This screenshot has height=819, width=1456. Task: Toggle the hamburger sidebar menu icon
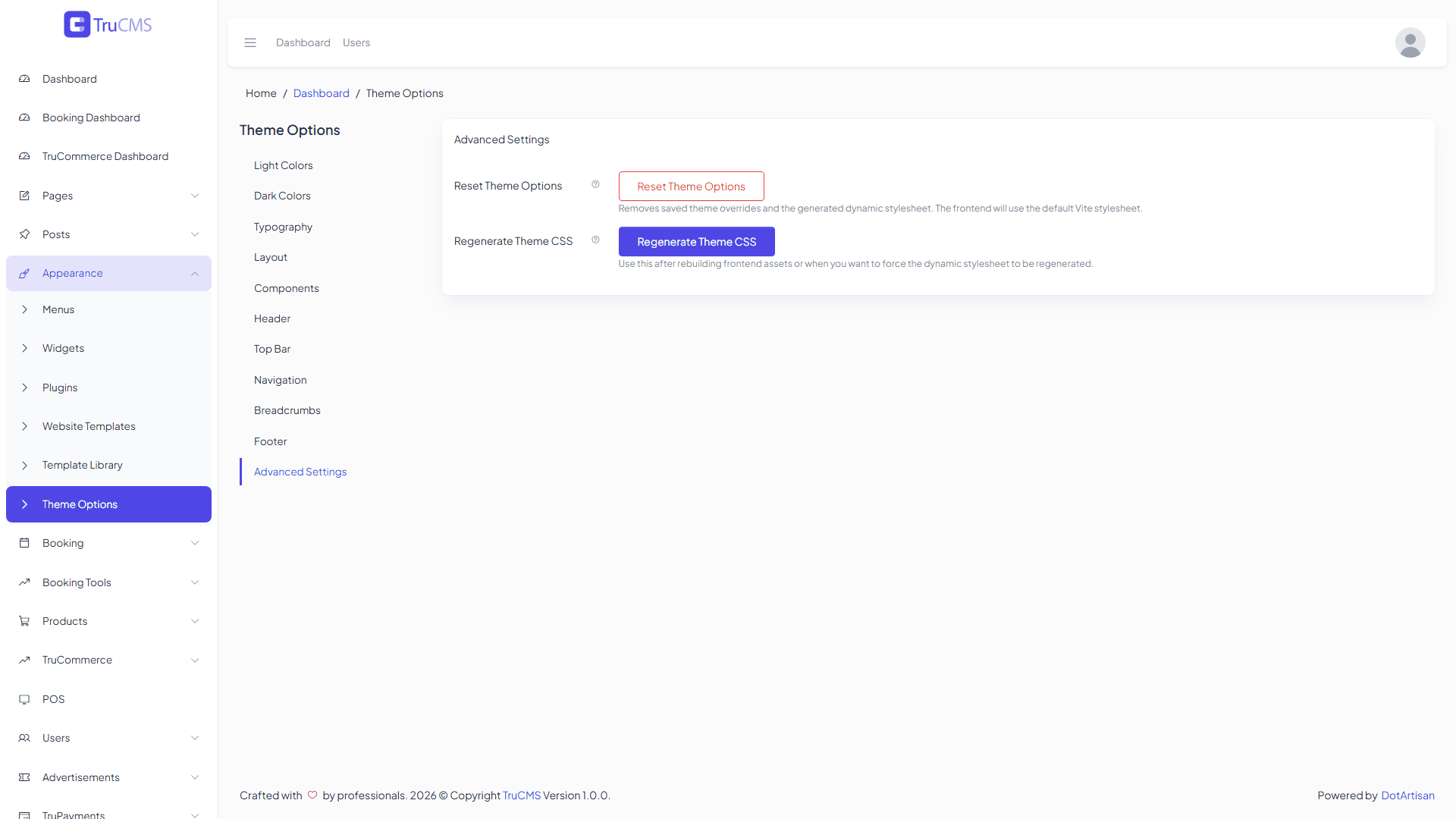pos(250,42)
